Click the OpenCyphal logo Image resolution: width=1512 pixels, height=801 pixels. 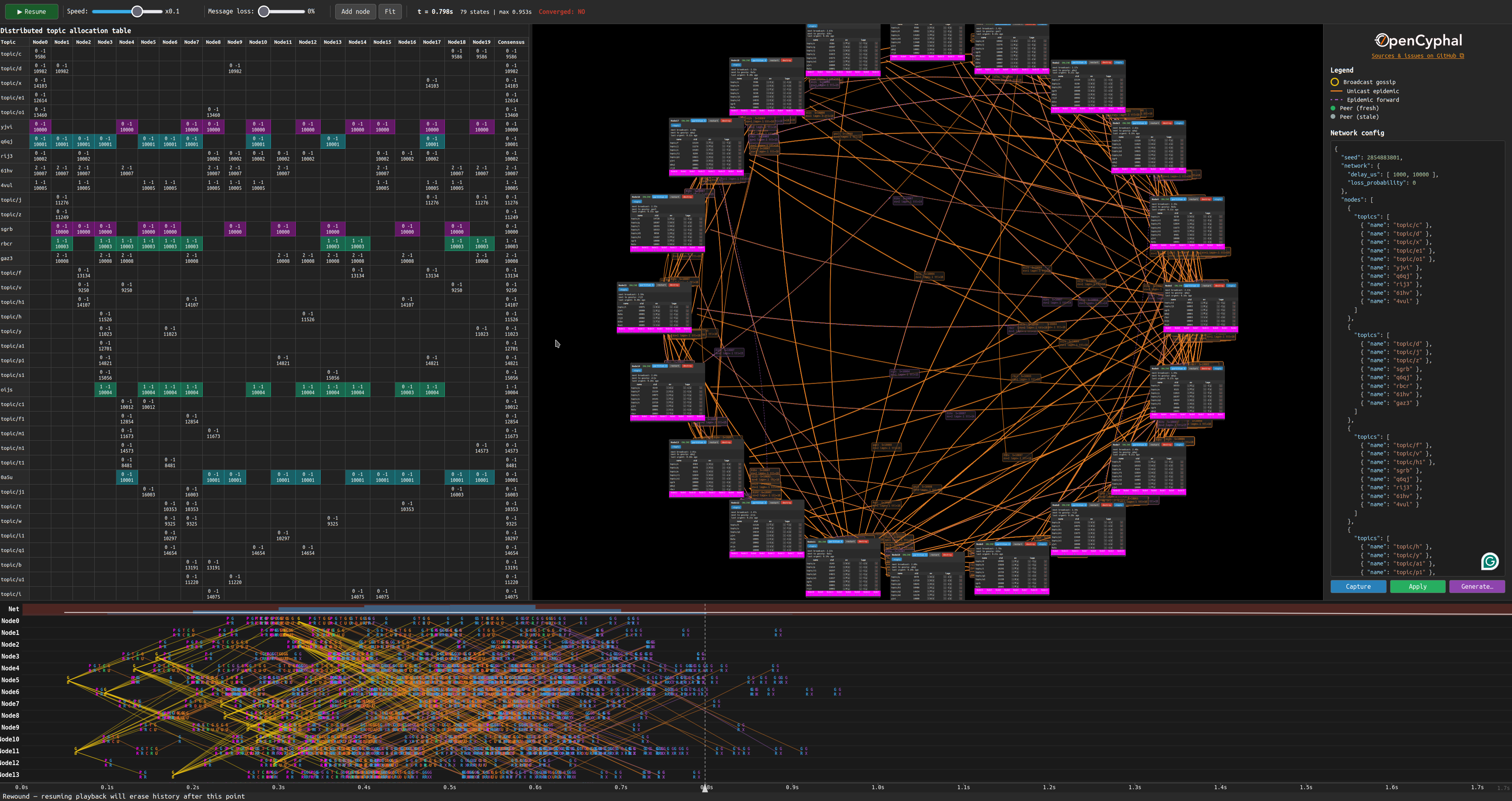[x=1417, y=41]
